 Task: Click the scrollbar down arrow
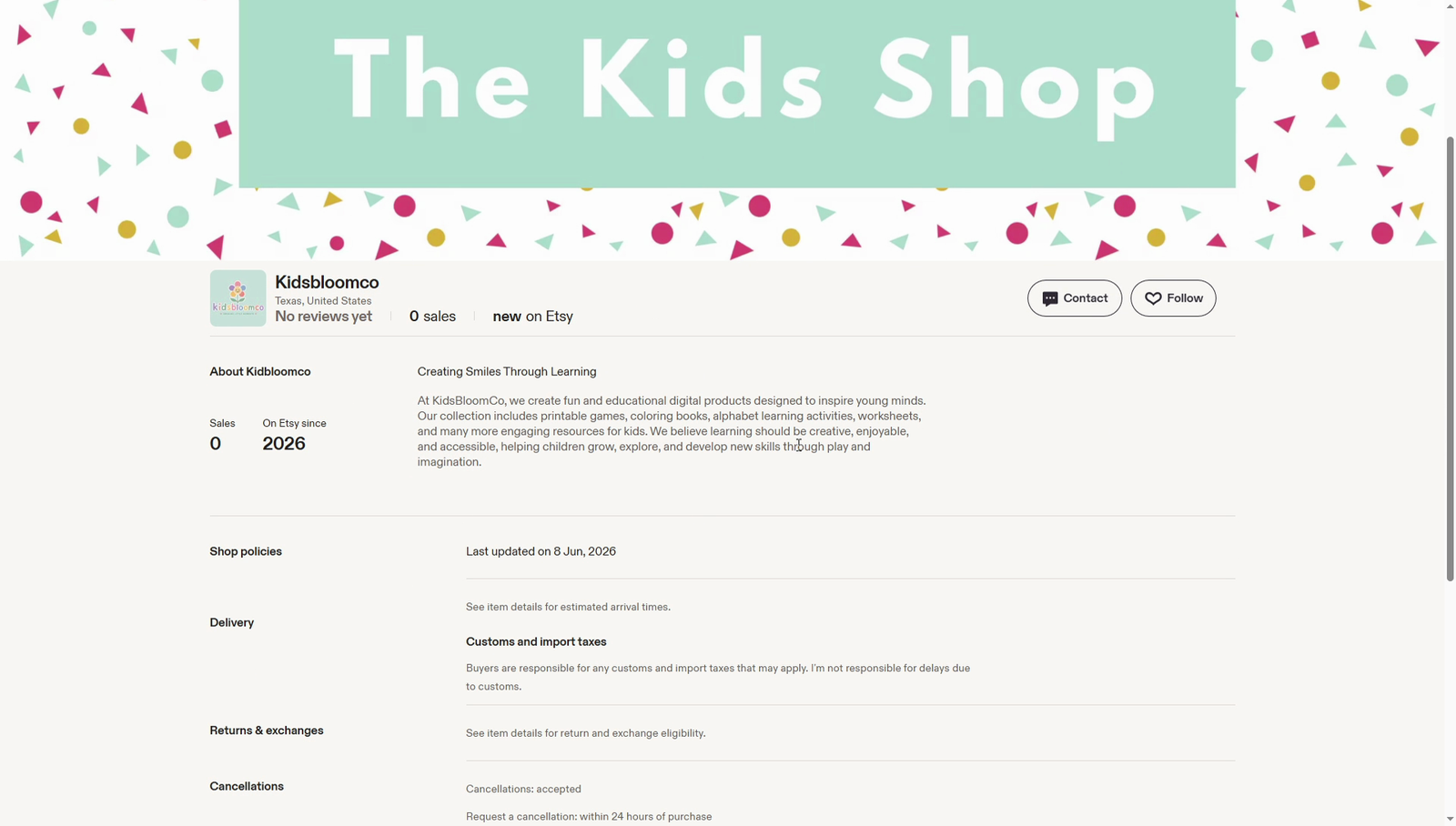[1450, 819]
